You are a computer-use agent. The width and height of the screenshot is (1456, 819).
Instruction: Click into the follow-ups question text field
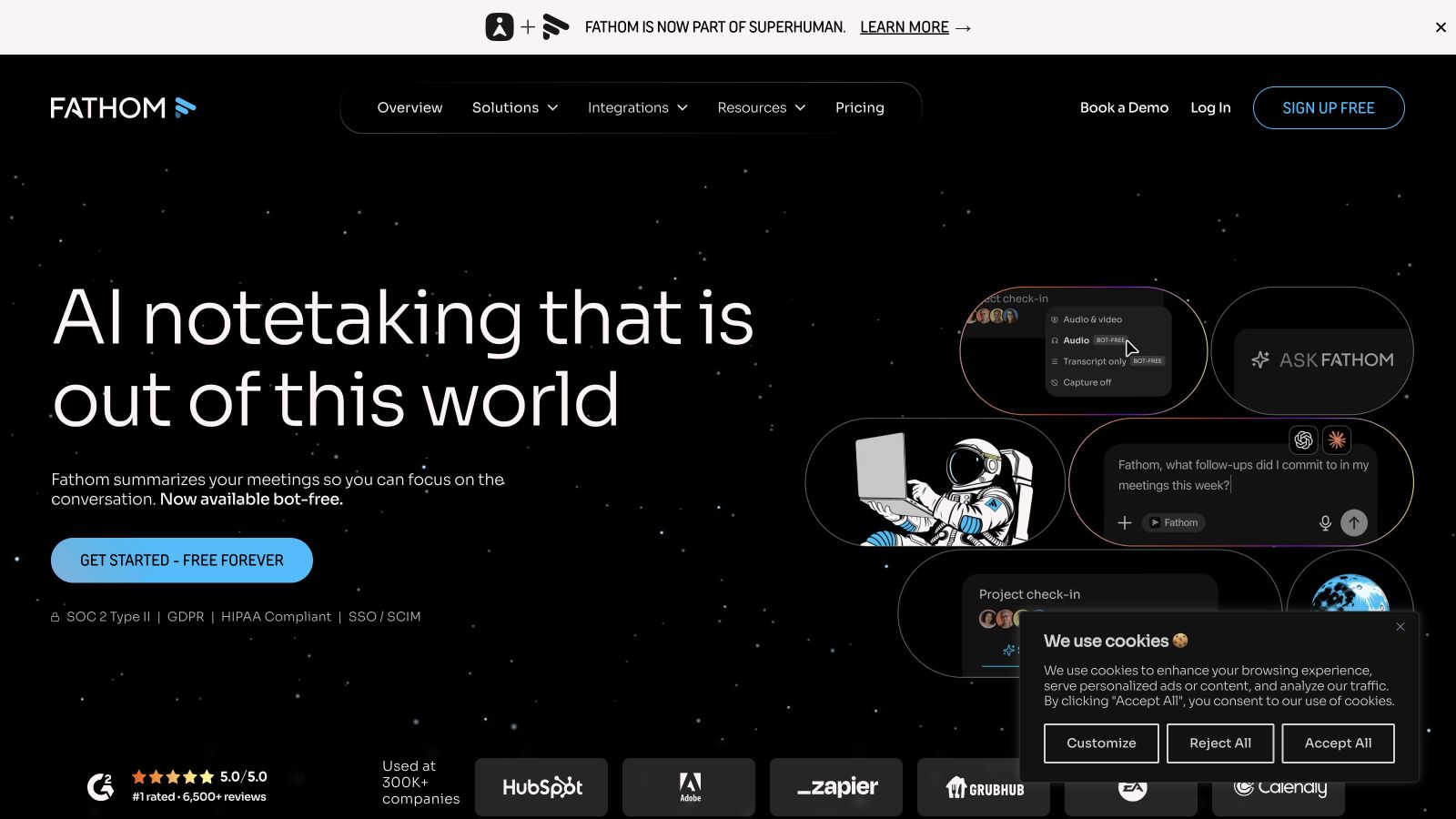(x=1243, y=475)
